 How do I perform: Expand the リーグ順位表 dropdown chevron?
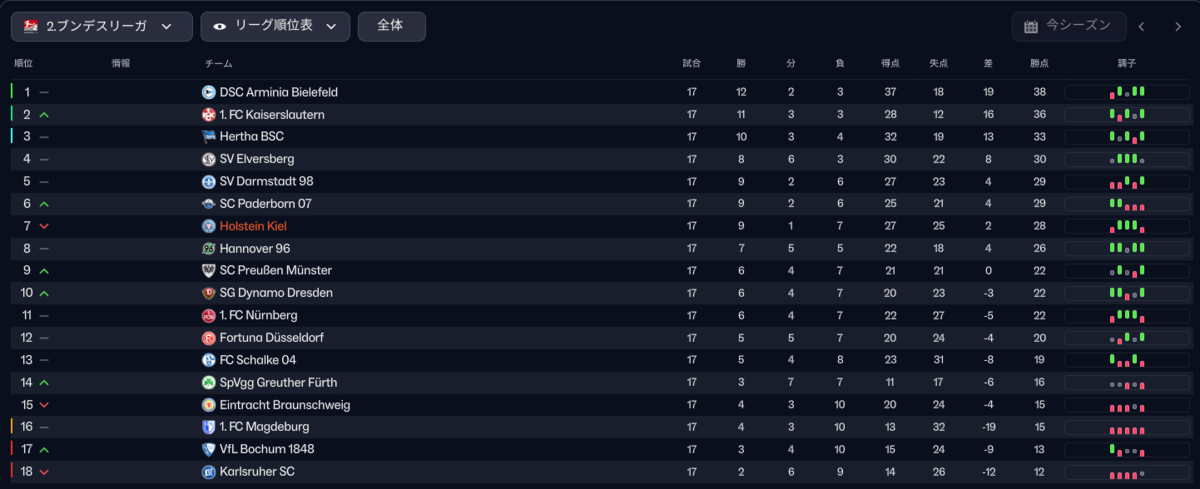[x=331, y=27]
